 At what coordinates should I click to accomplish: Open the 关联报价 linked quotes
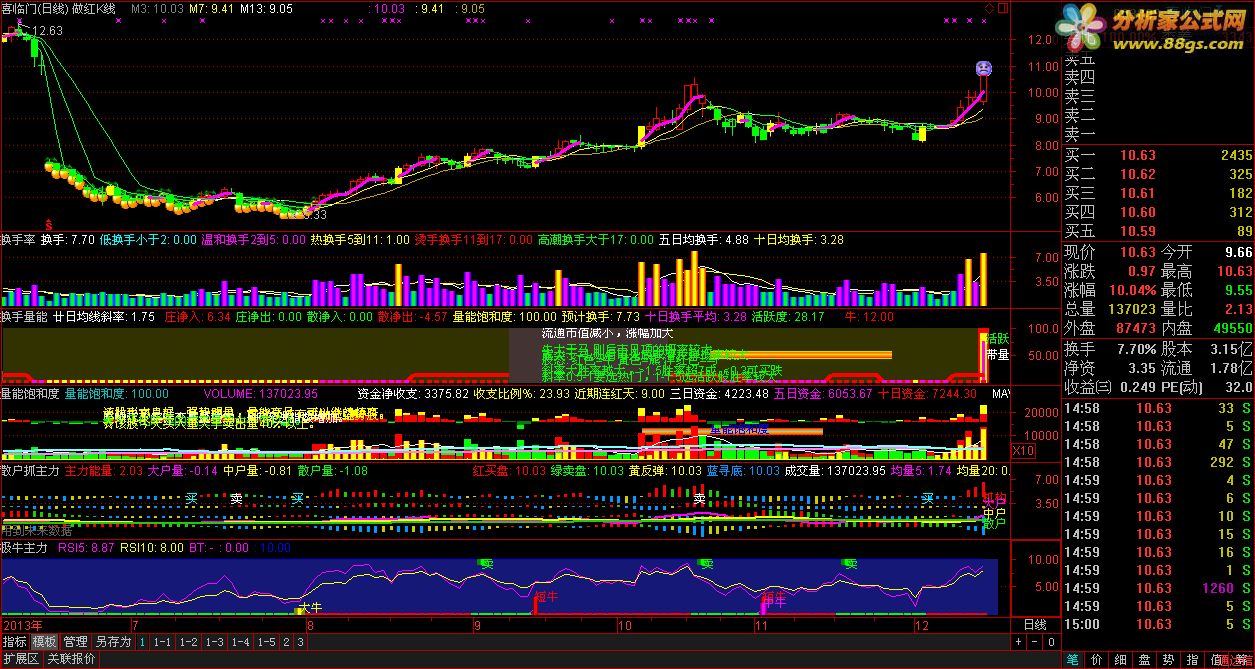click(72, 659)
